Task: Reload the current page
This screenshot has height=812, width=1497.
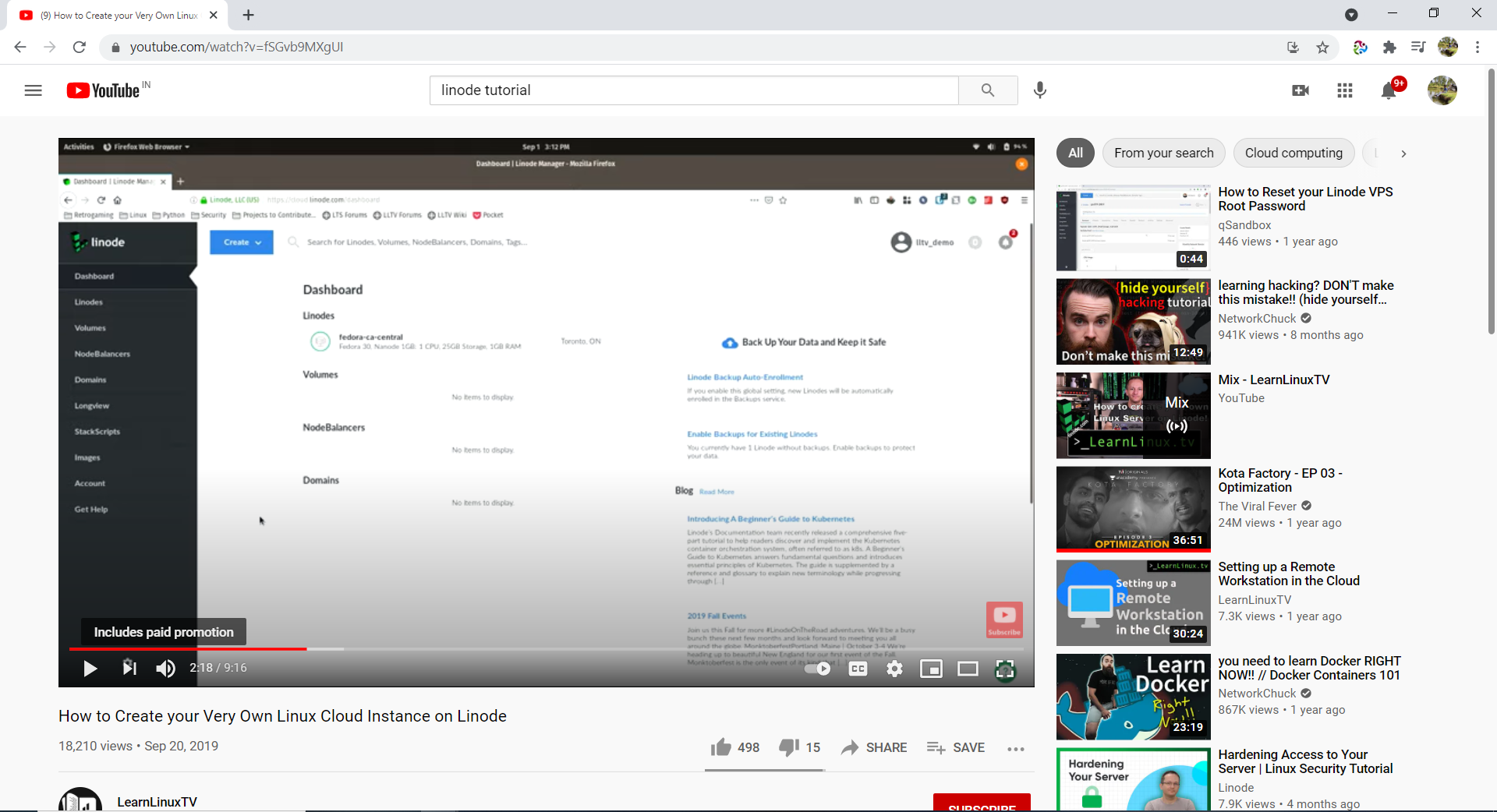Action: coord(79,47)
